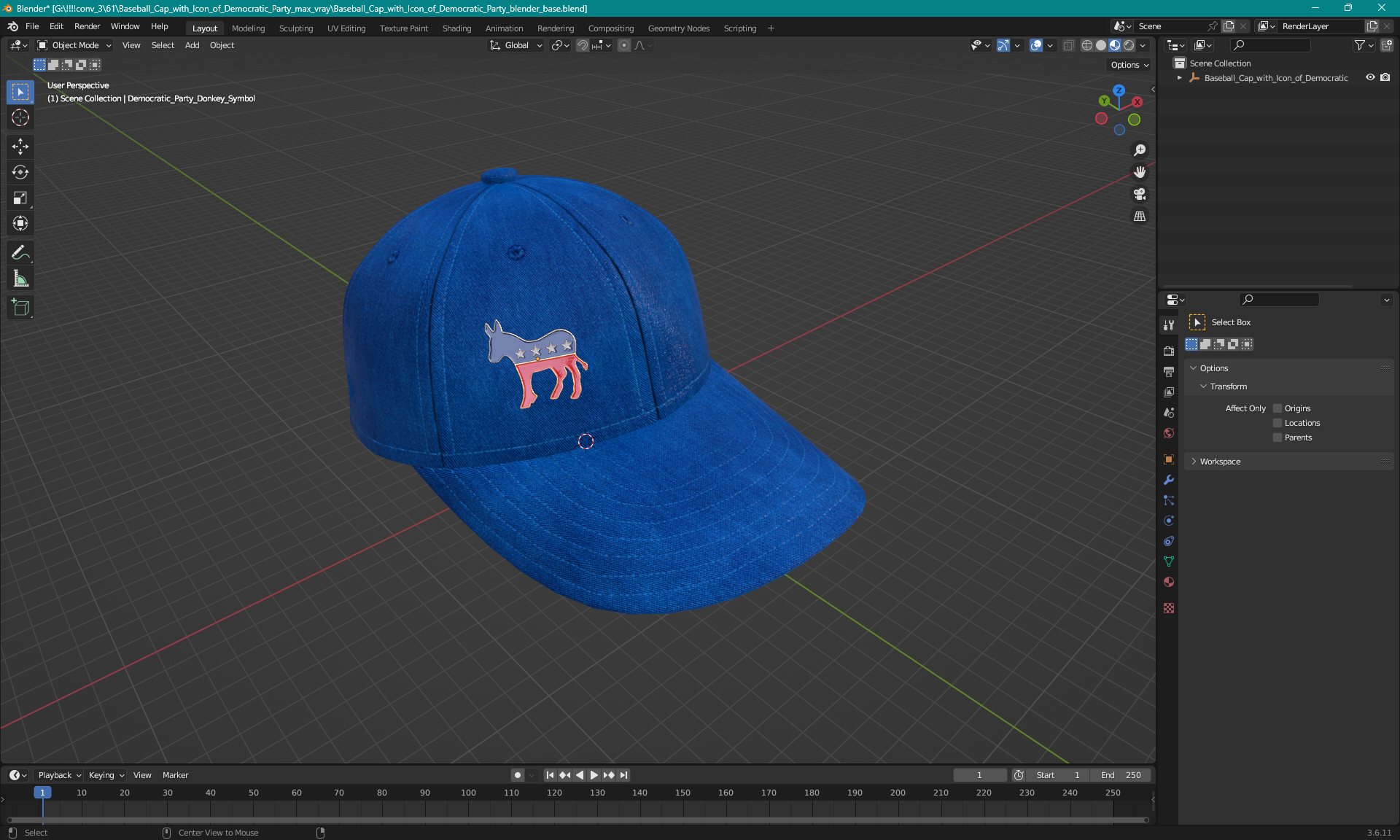Open the Output properties tab
Viewport: 1400px width, 840px height.
pos(1169,371)
